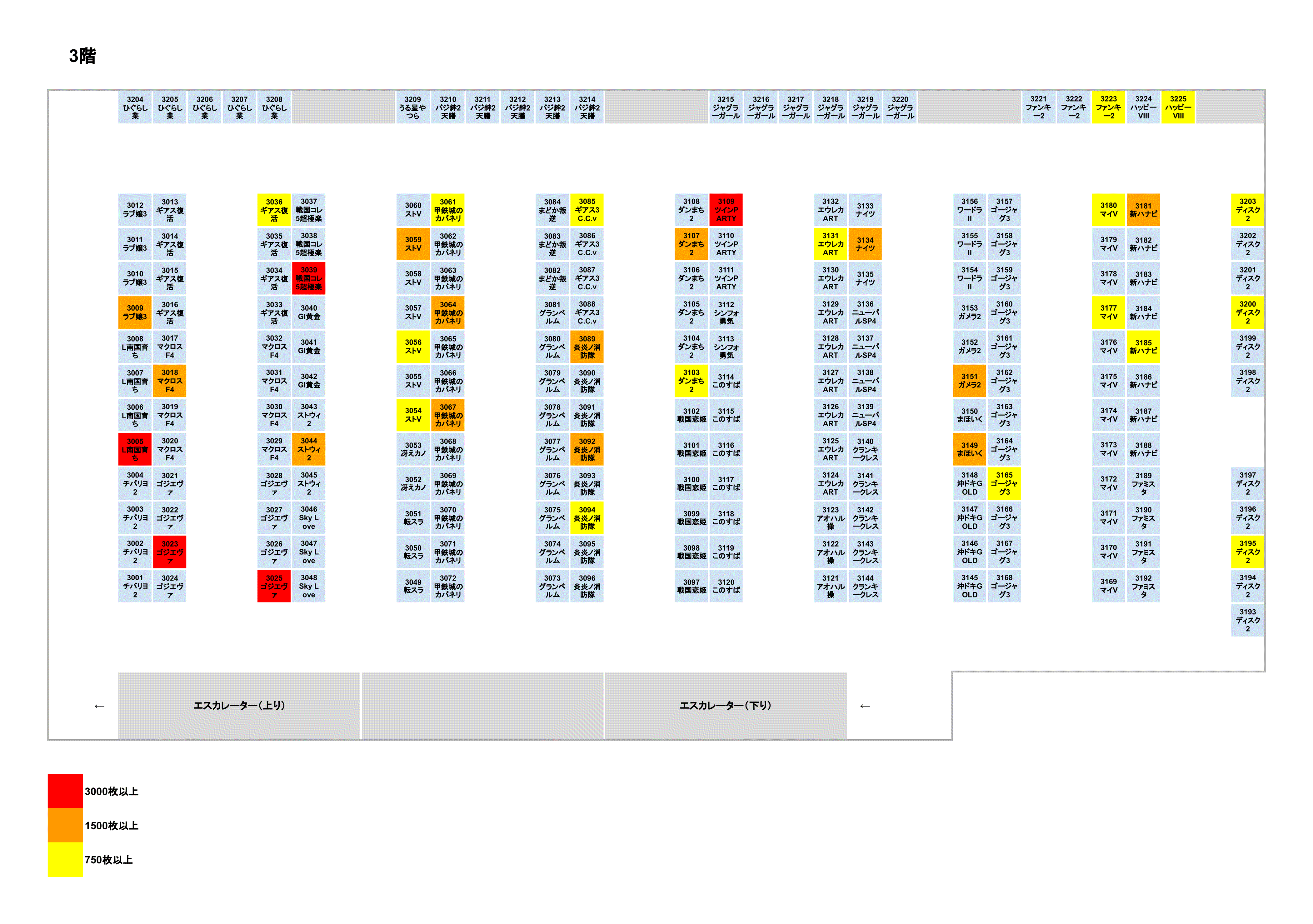Click the arrow right of the down escalator
The image size is (1313, 924).
tap(865, 706)
